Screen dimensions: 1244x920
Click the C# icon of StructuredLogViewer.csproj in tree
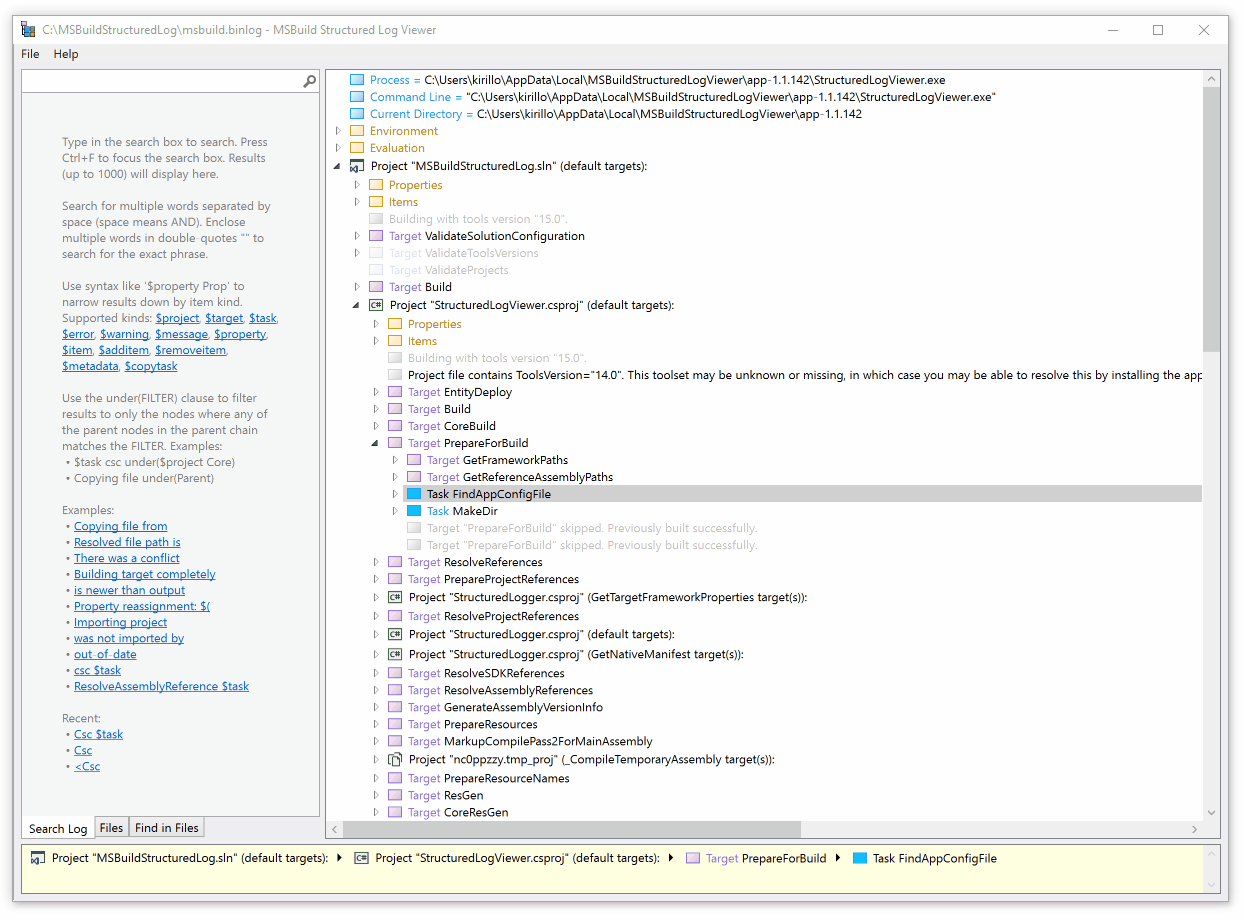[x=376, y=305]
